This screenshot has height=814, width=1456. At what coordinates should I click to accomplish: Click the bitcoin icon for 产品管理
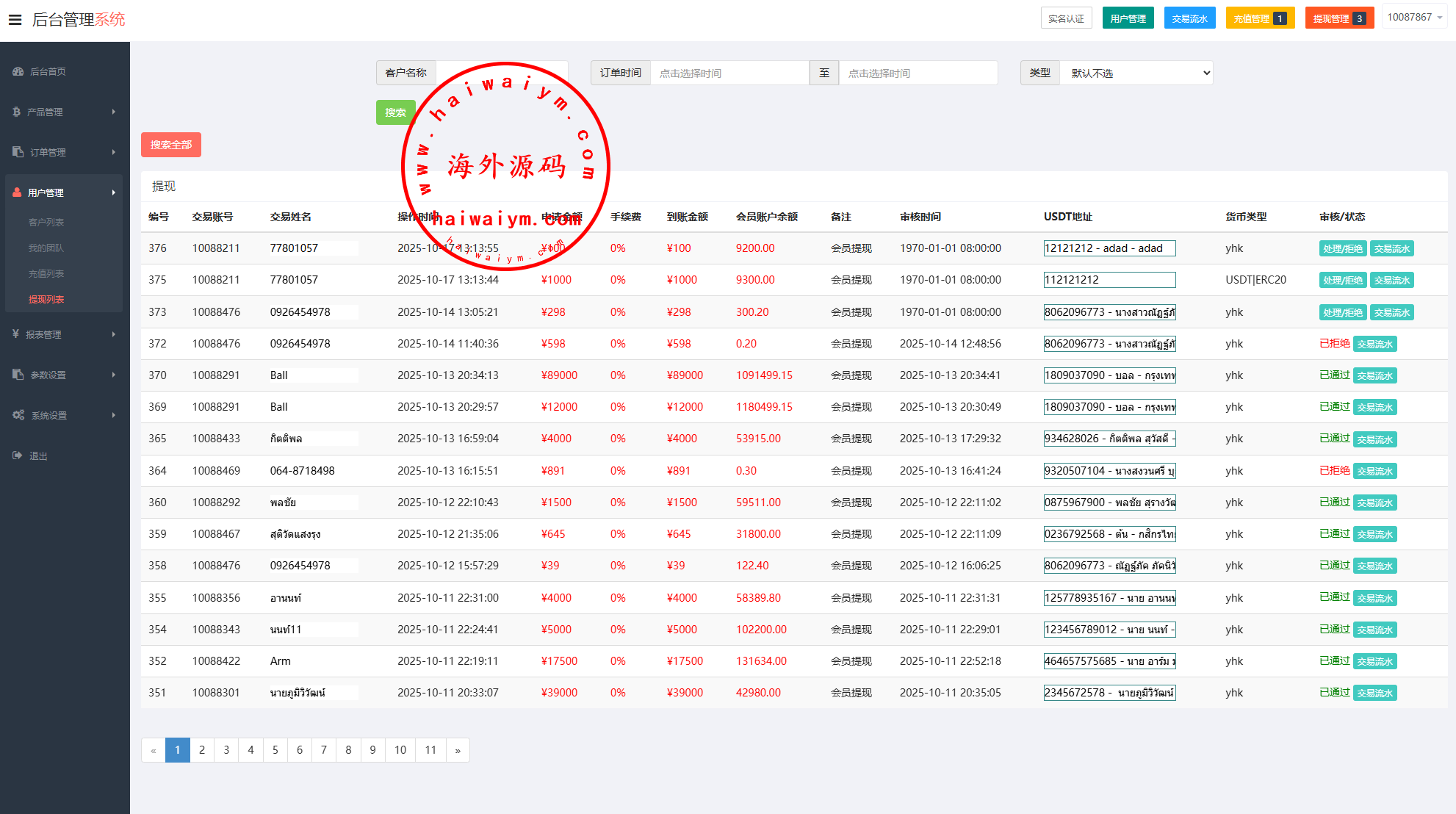coord(17,112)
